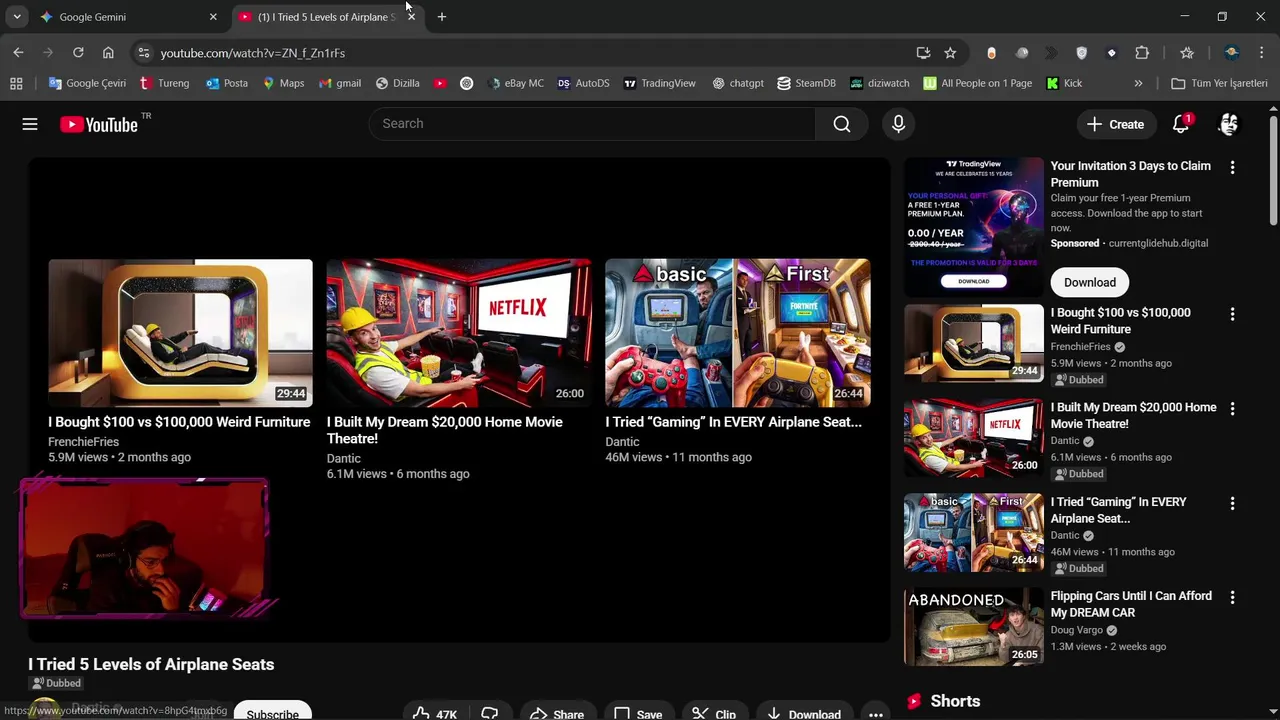
Task: Open more options for Weird Furniture sidebar video
Action: pyautogui.click(x=1232, y=314)
